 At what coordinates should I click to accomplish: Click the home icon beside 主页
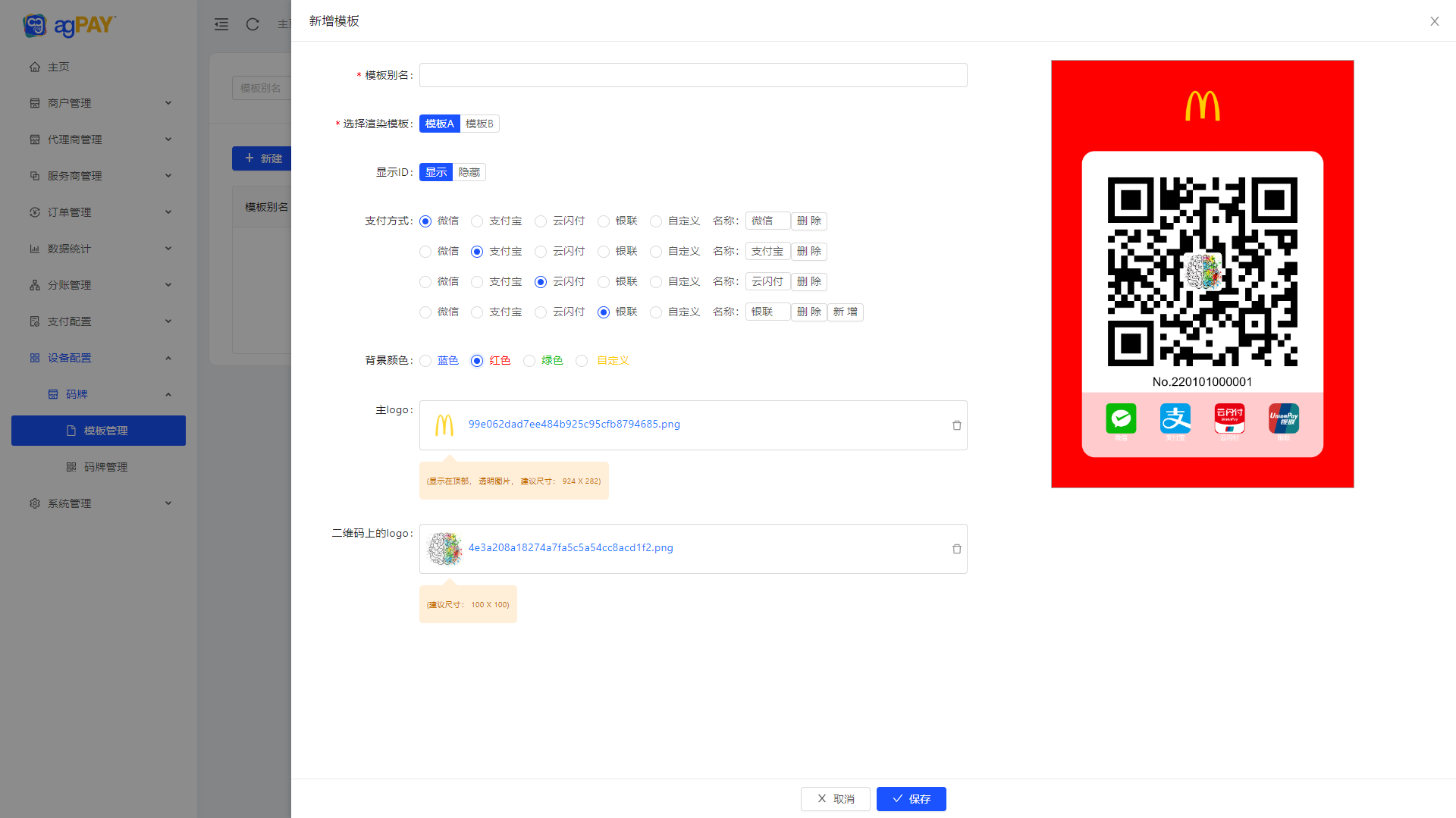[35, 67]
